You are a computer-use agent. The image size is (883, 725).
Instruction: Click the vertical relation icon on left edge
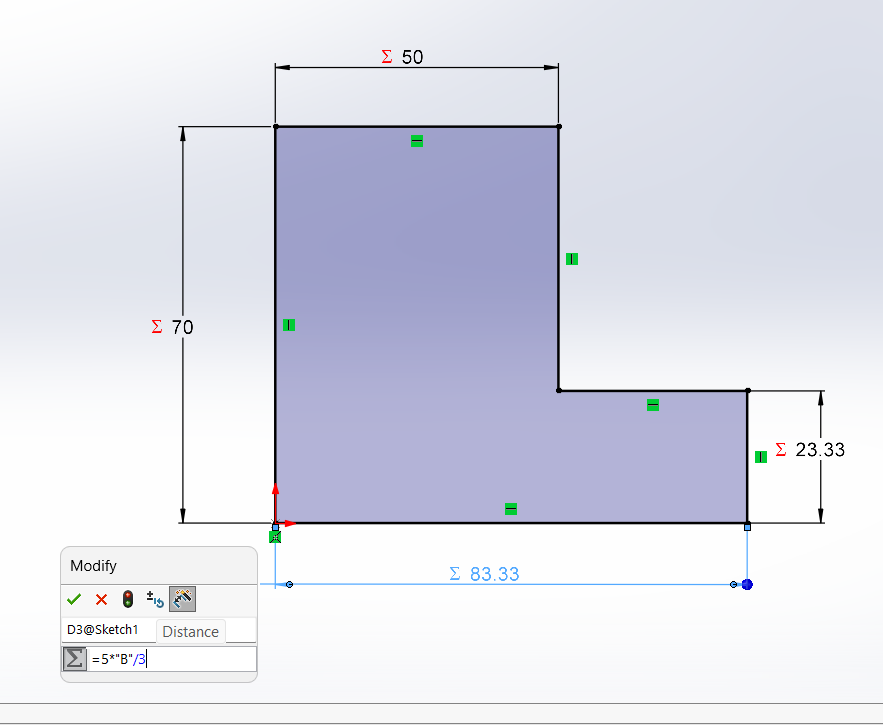click(x=289, y=325)
